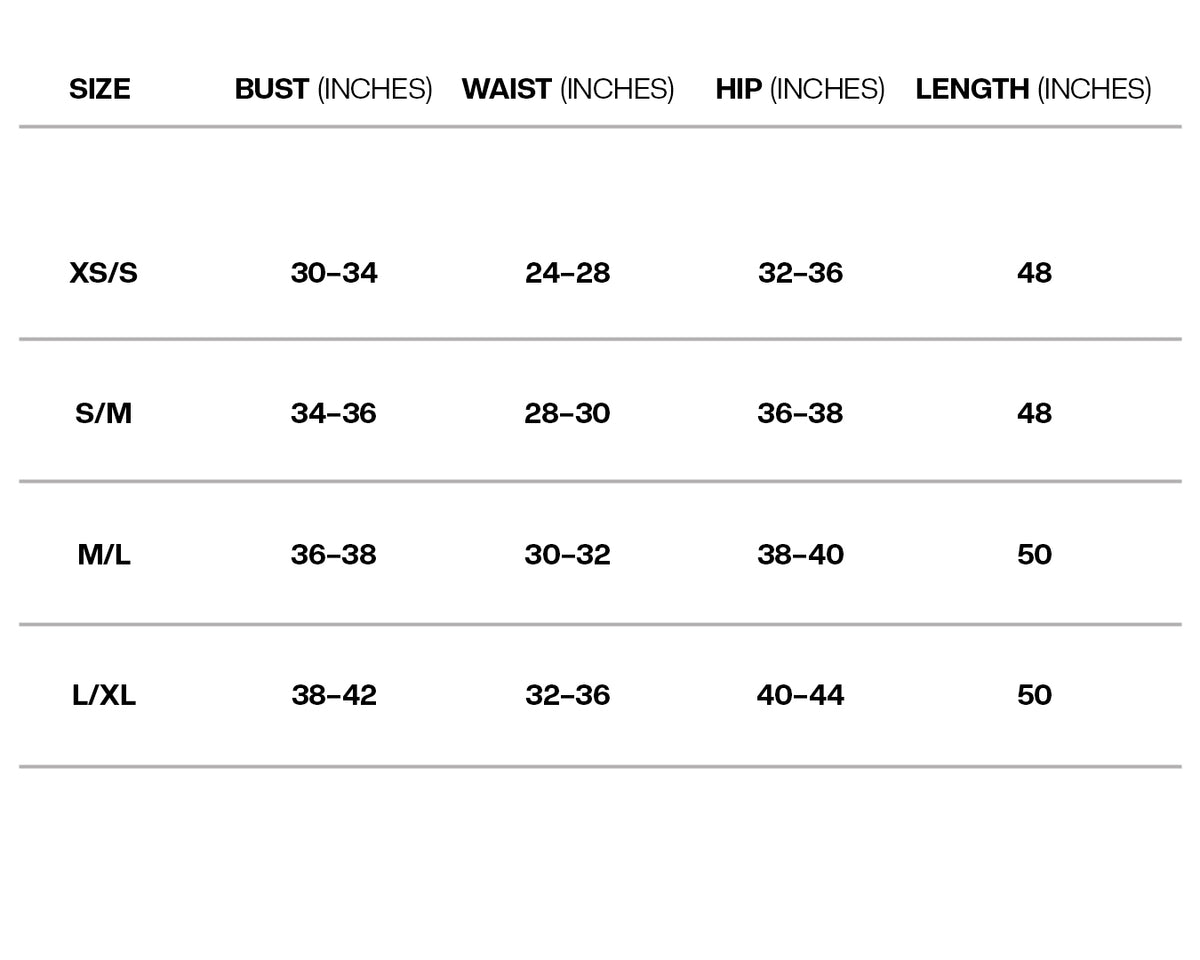Click waist value 24–28
1200x960 pixels.
tap(567, 272)
